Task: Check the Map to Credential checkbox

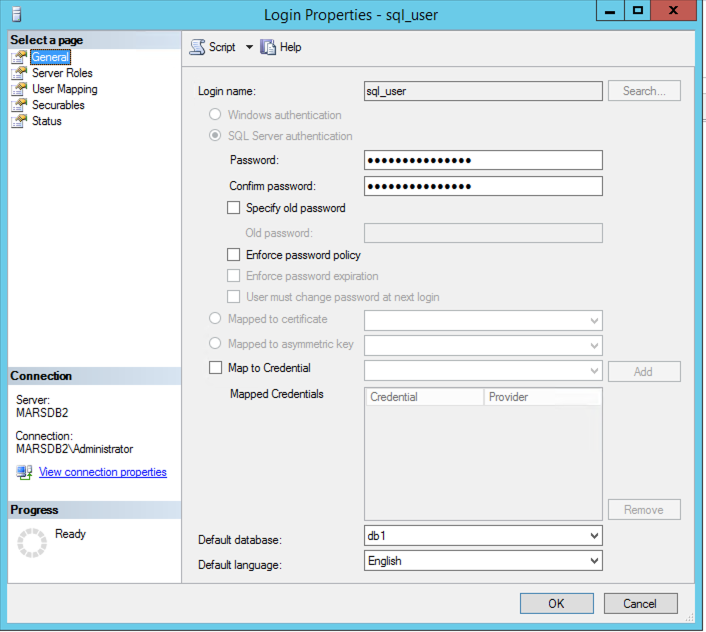Action: tap(216, 368)
